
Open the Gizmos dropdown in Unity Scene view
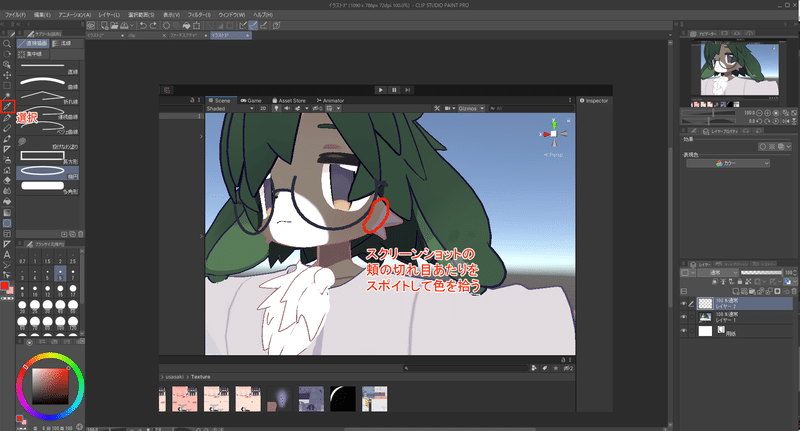click(471, 108)
